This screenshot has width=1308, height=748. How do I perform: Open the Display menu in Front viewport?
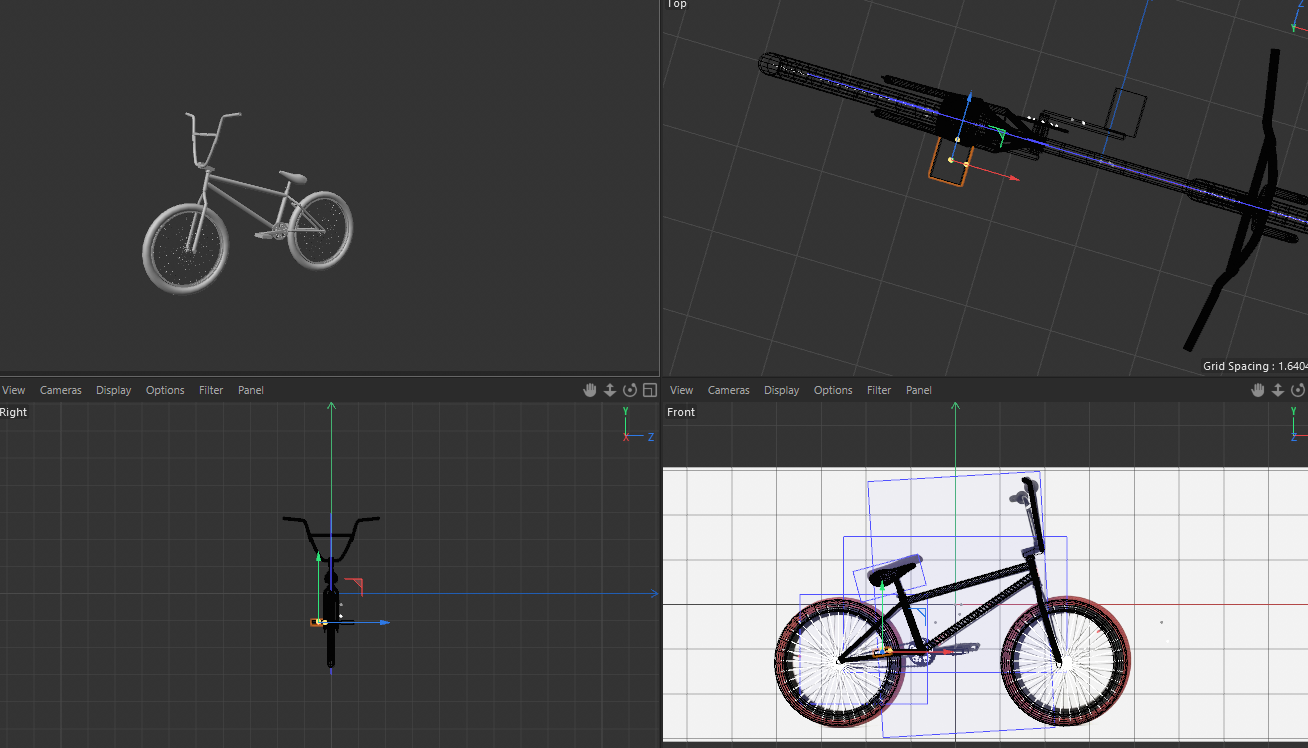click(x=782, y=390)
